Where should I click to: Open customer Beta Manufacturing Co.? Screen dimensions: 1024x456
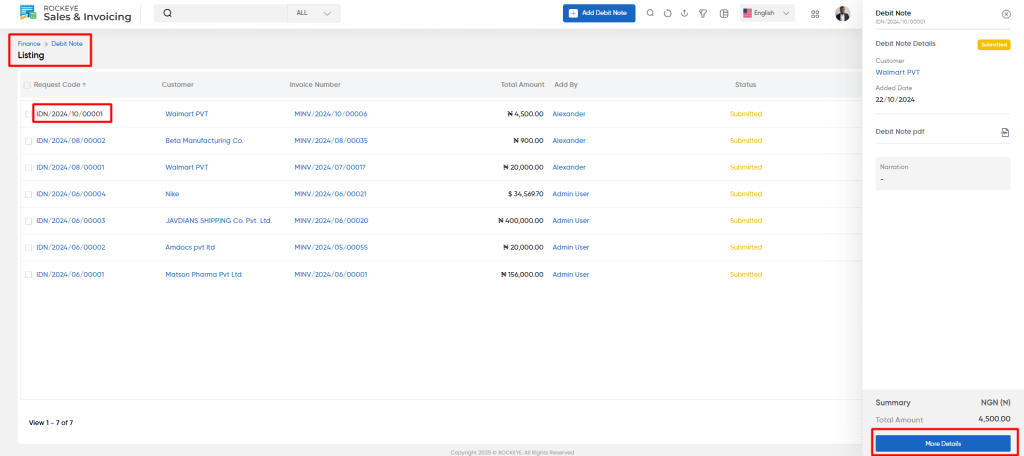204,140
